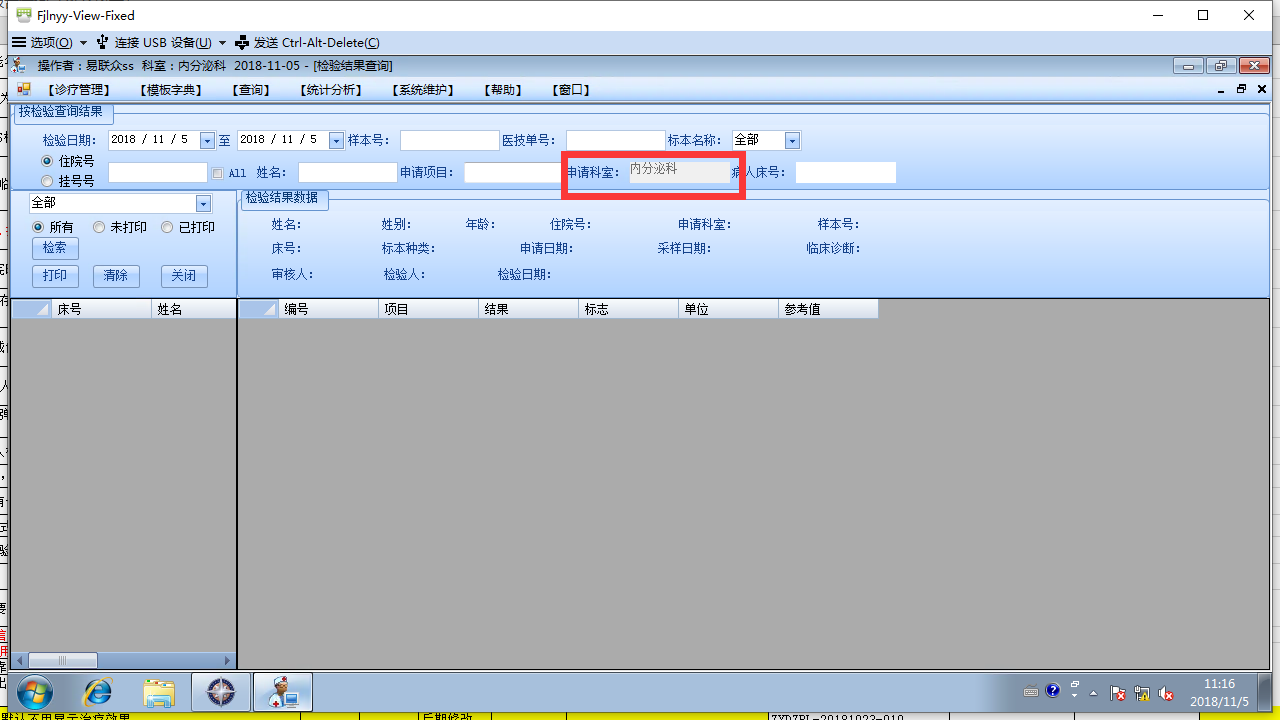The height and width of the screenshot is (720, 1280).
Task: Click the 申请项目 input field
Action: [514, 173]
